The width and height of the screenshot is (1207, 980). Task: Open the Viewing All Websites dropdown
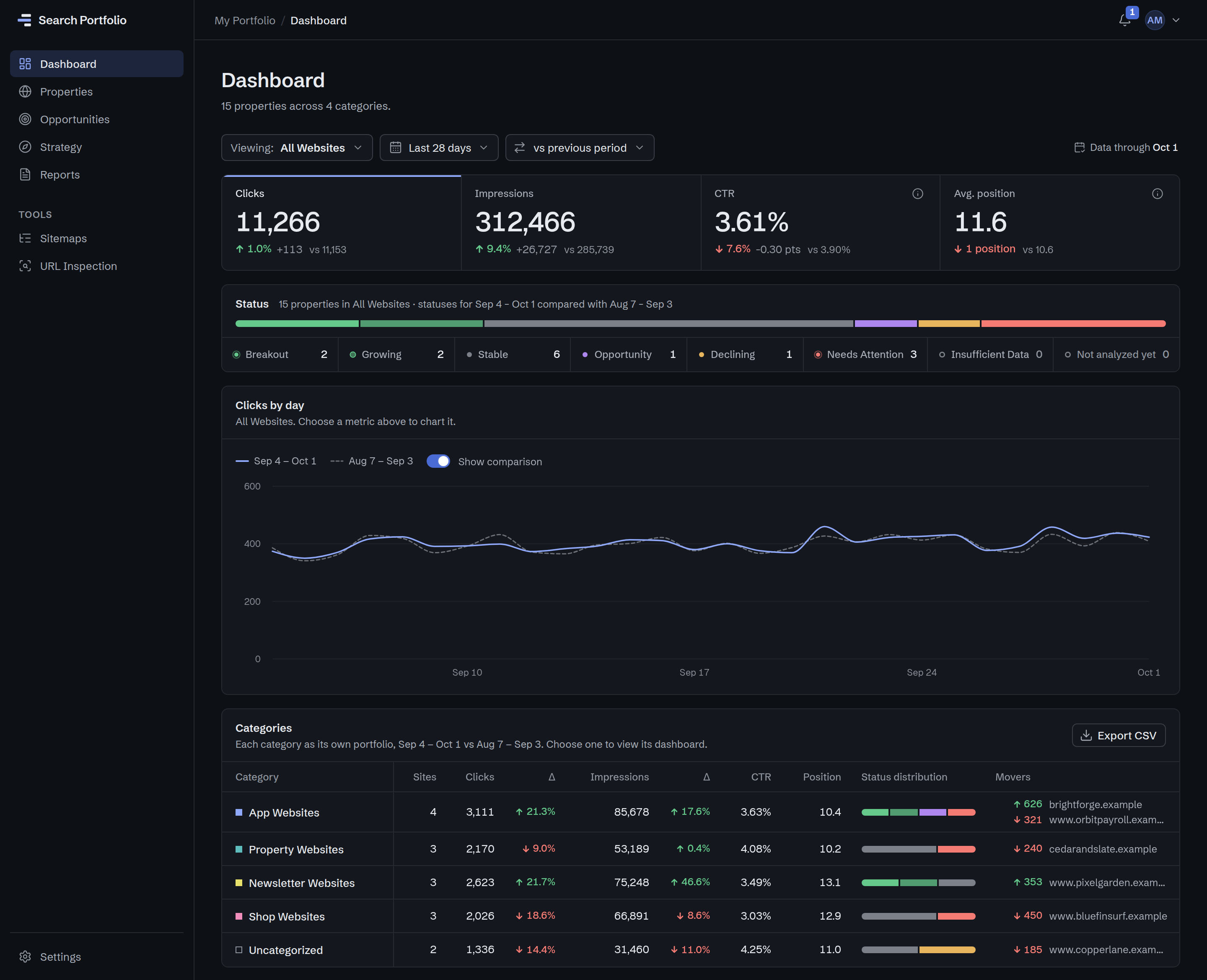pos(297,148)
